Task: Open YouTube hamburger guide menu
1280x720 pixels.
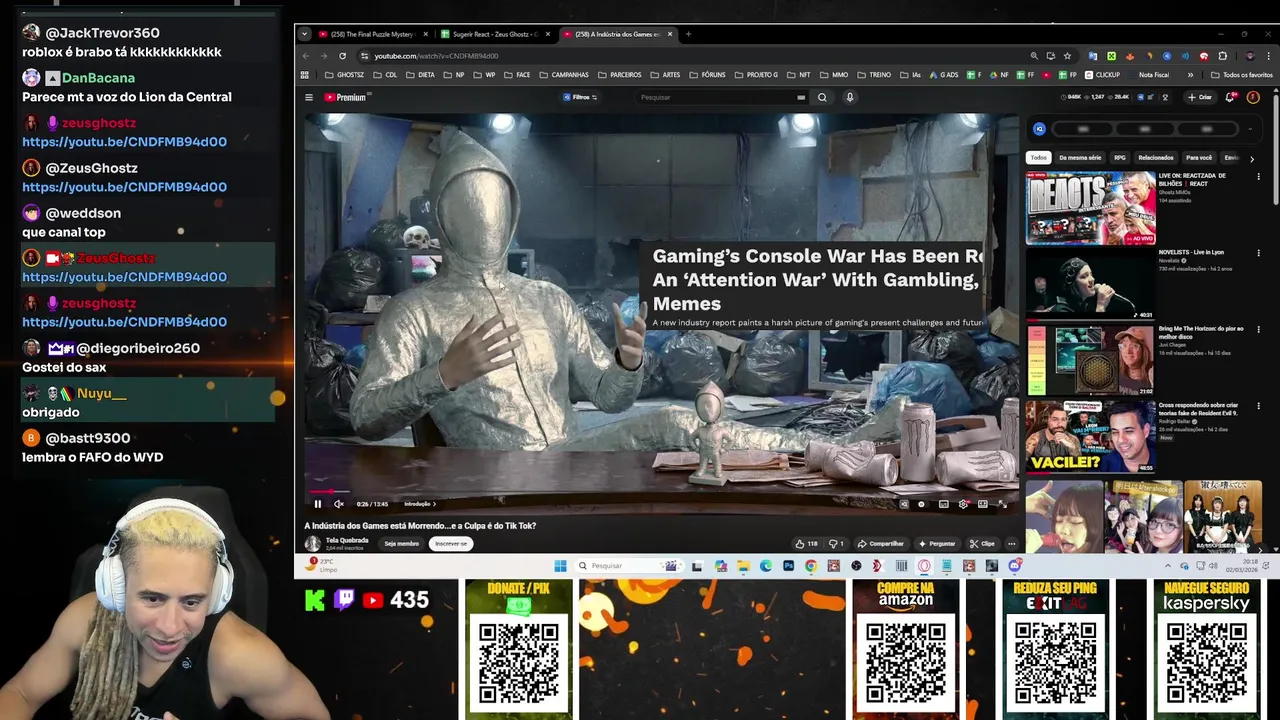Action: [309, 97]
